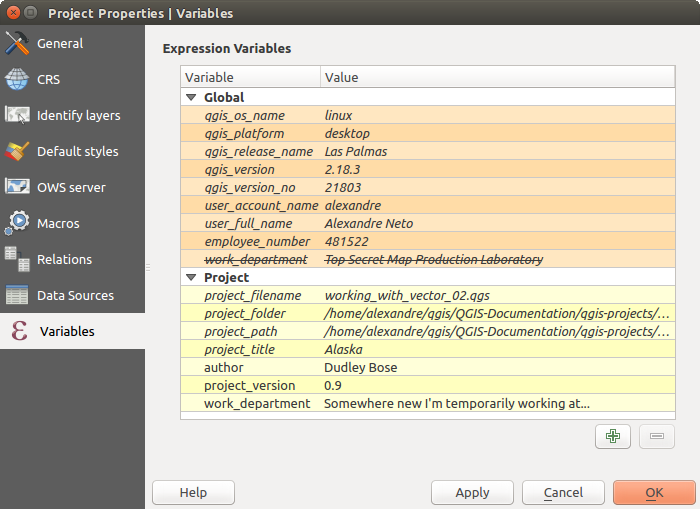Click the Relations table icon
700x509 pixels.
tap(18, 260)
